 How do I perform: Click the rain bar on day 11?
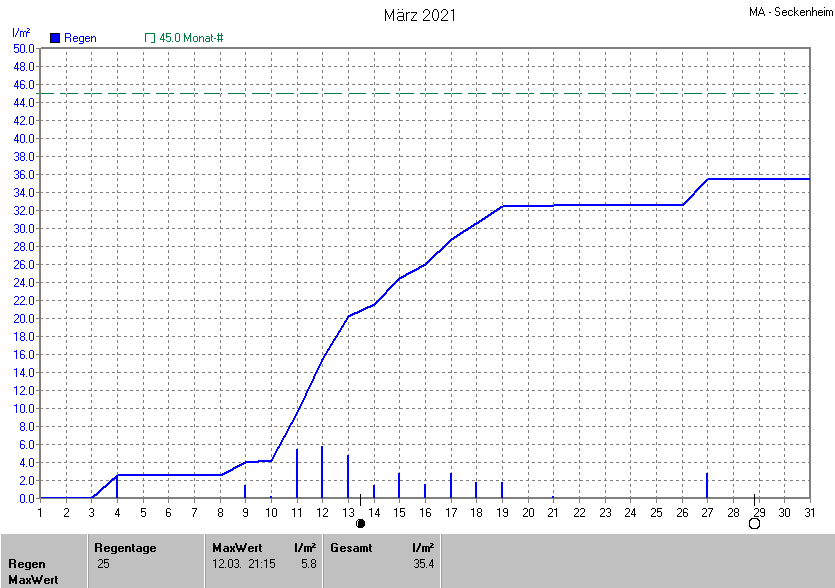click(x=297, y=475)
